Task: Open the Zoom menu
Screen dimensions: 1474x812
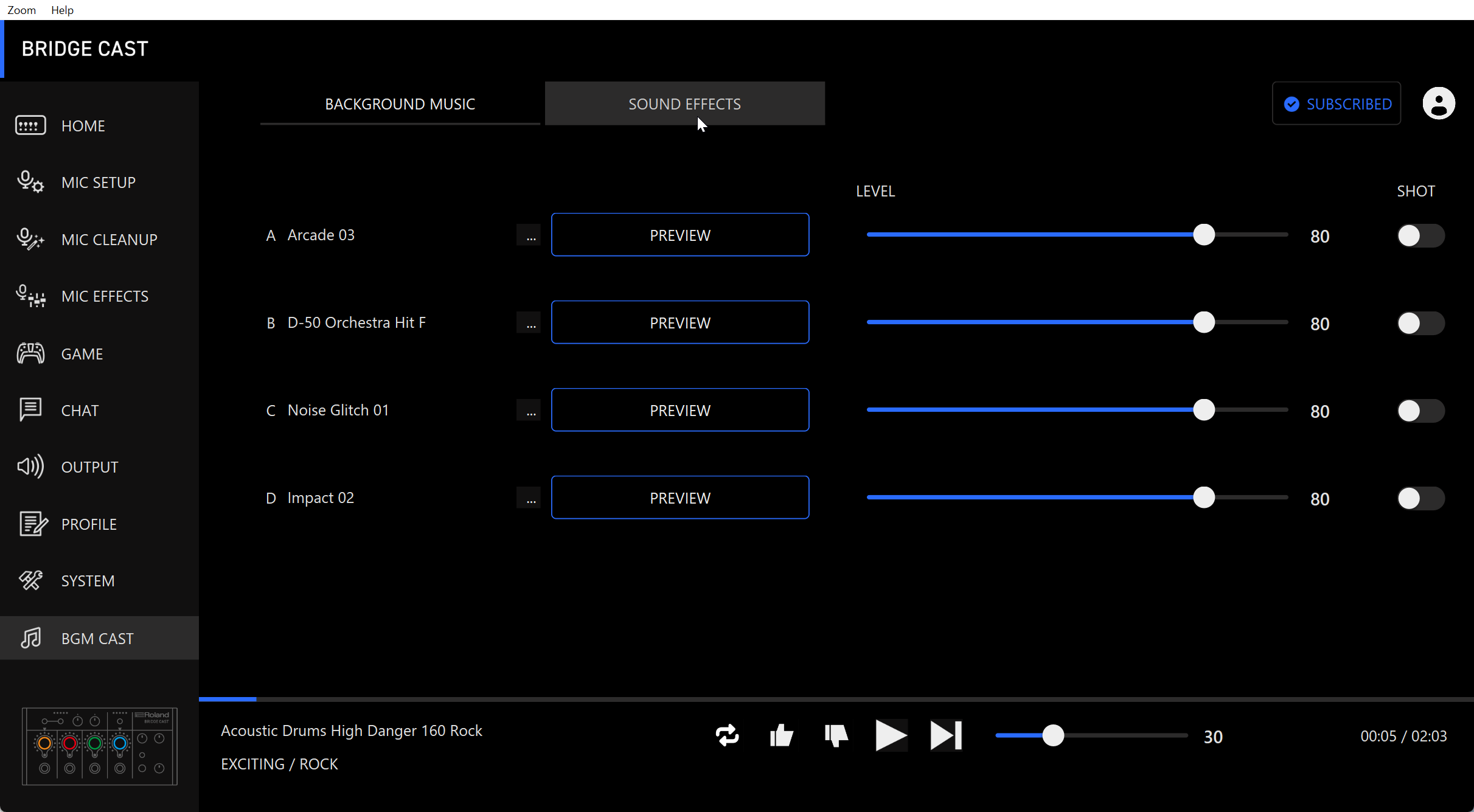Action: pyautogui.click(x=22, y=10)
